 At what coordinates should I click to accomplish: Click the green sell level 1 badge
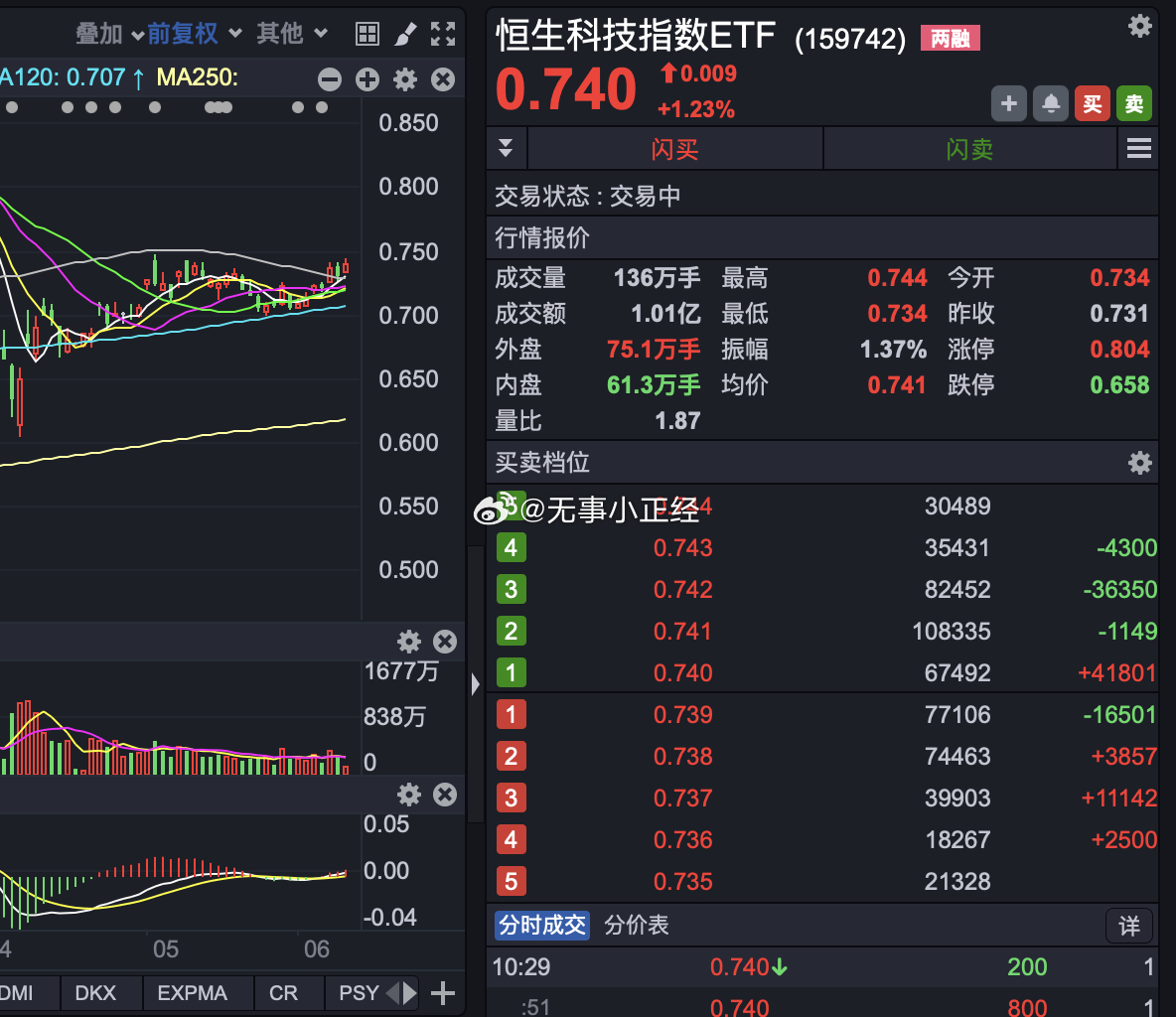(x=512, y=672)
